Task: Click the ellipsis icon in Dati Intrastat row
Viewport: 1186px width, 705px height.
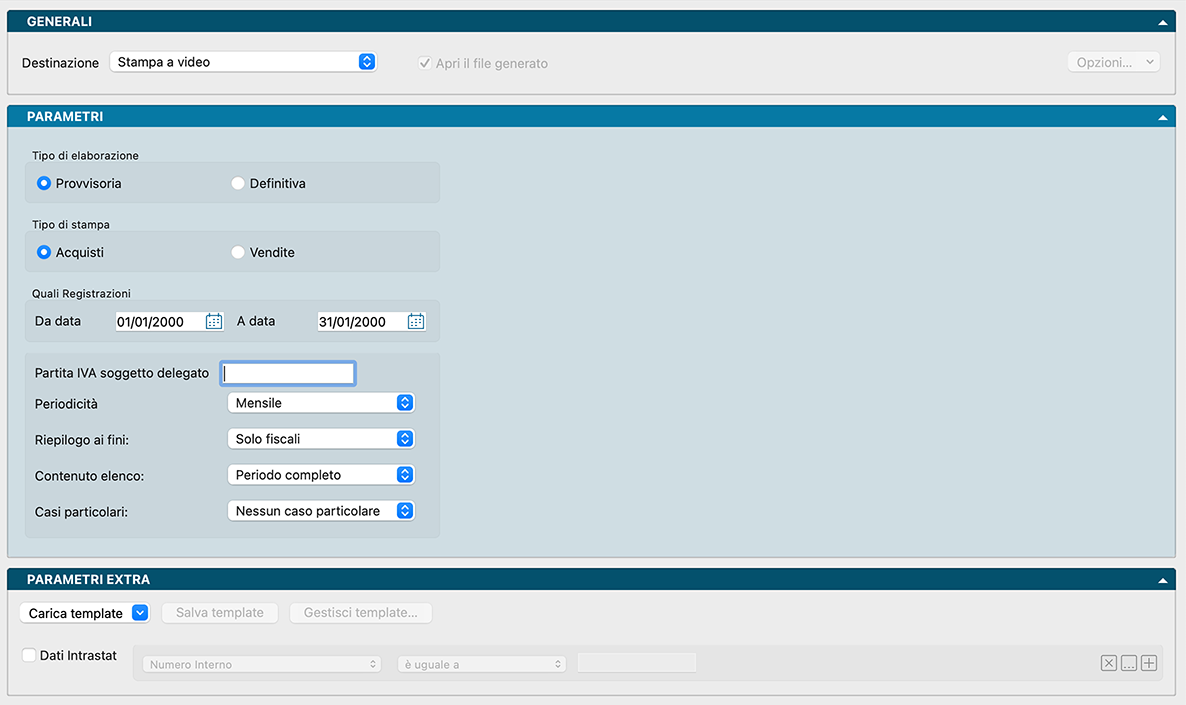Action: [x=1128, y=663]
